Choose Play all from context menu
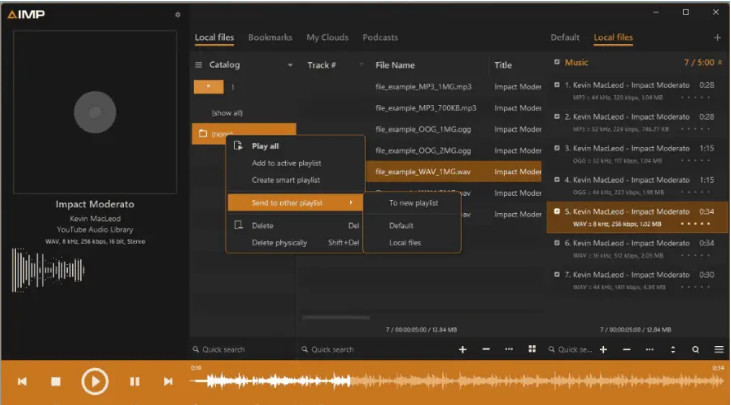The image size is (731, 405). (265, 146)
